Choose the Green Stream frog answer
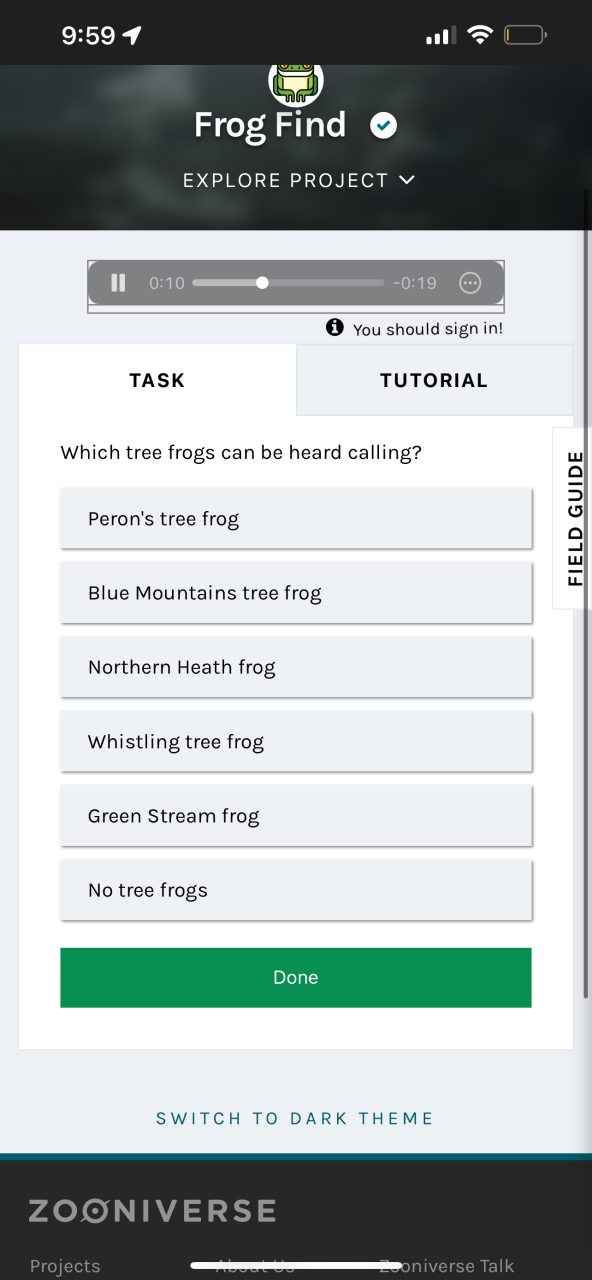The width and height of the screenshot is (592, 1280). 296,815
